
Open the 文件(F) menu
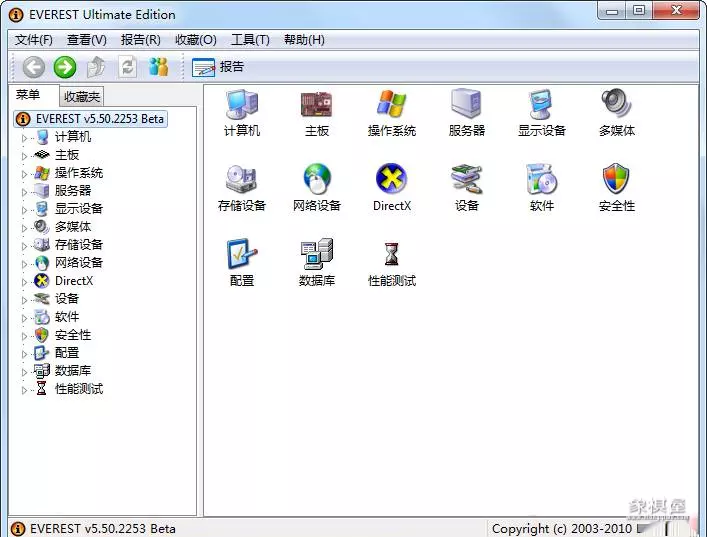pos(34,40)
